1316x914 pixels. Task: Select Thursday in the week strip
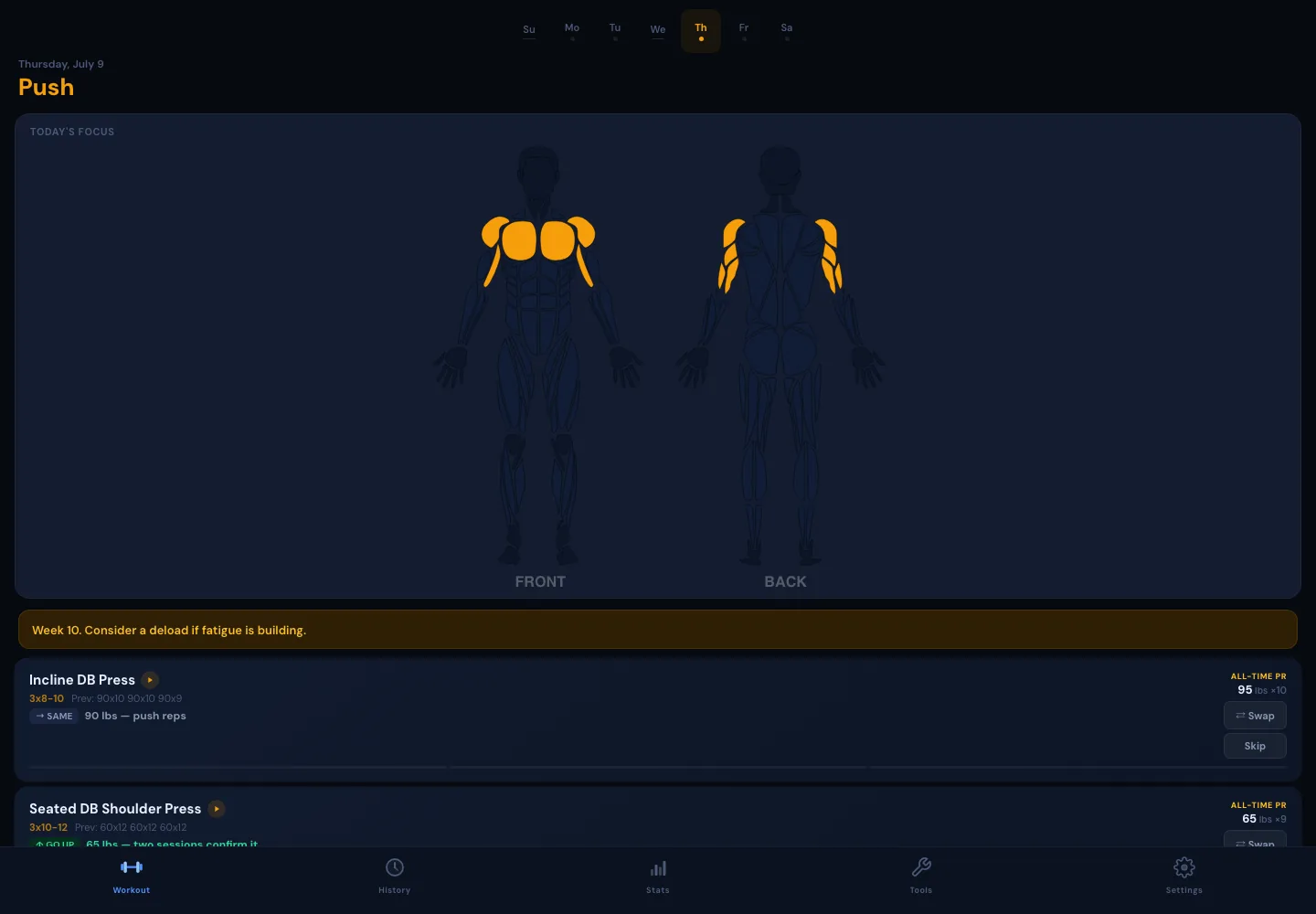[x=701, y=31]
